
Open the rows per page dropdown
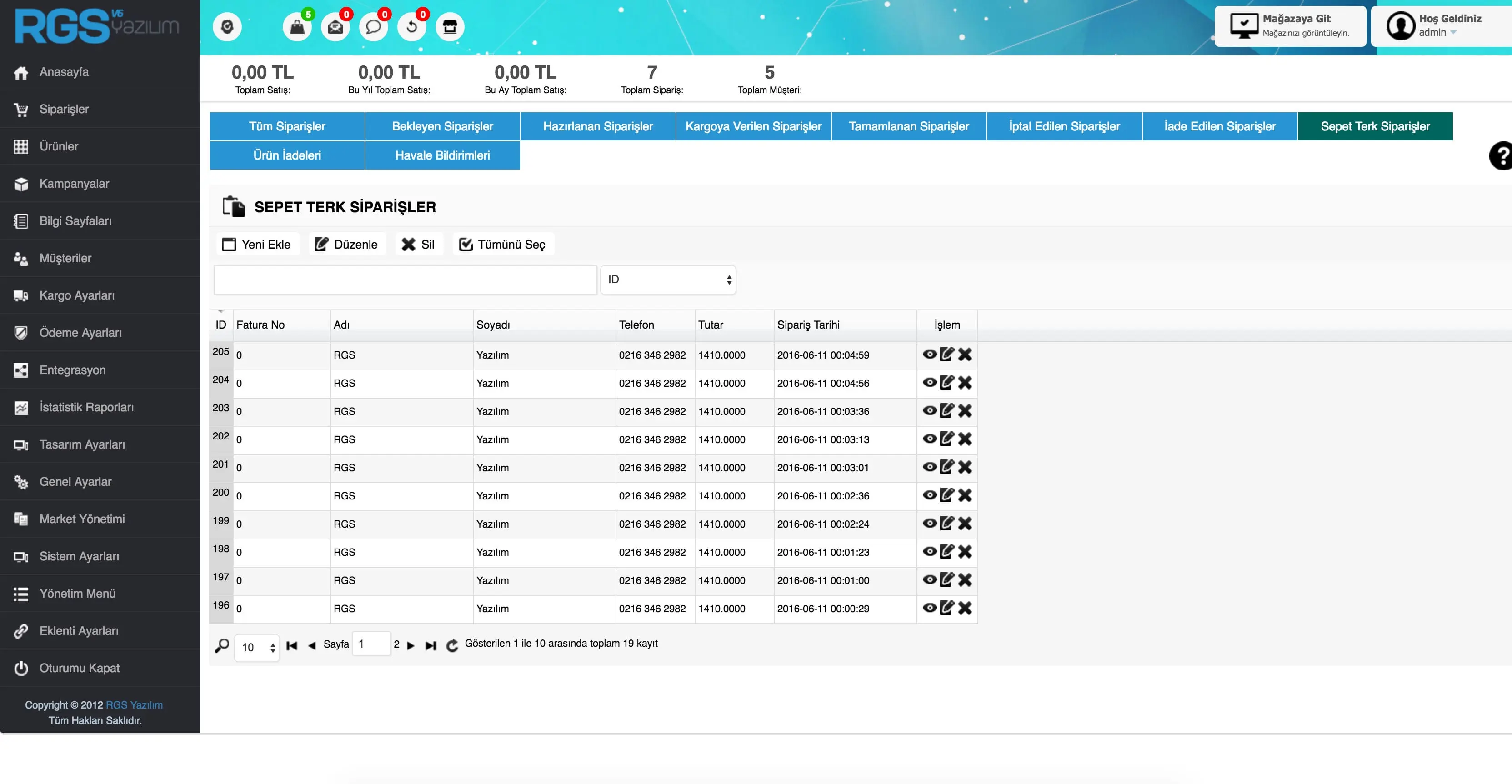[x=257, y=647]
